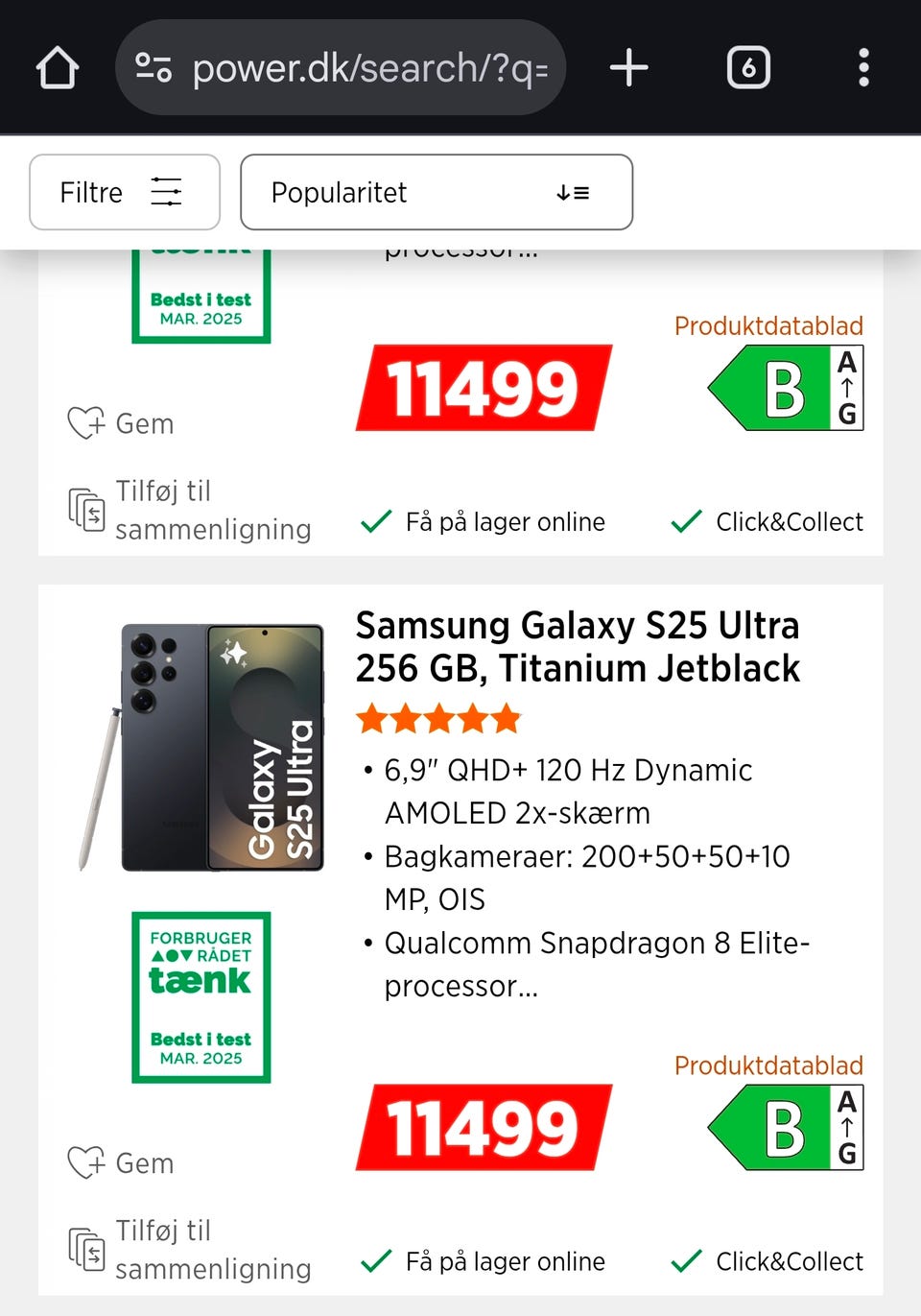Open Produktdatablad for the S25 Ultra Jetblack

(768, 1065)
